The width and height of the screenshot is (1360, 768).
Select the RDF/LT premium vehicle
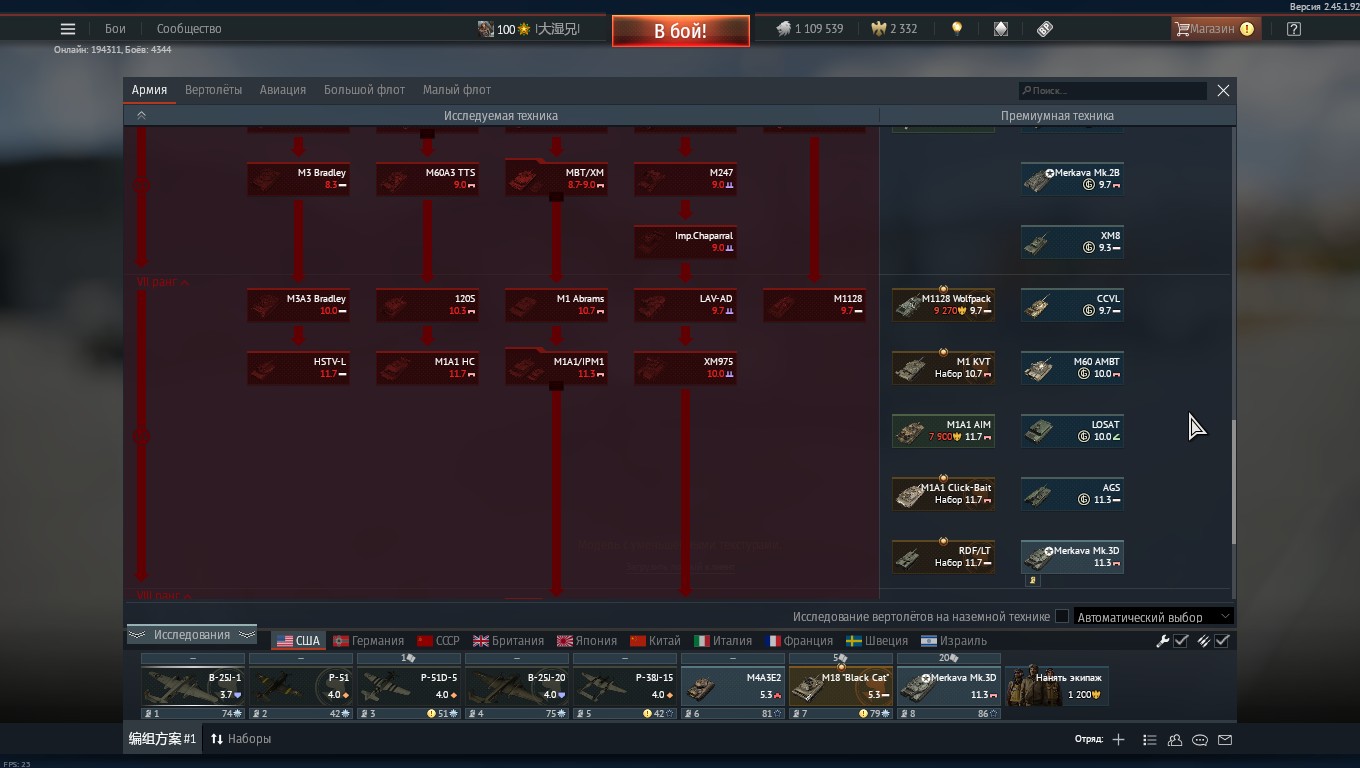pyautogui.click(x=943, y=557)
